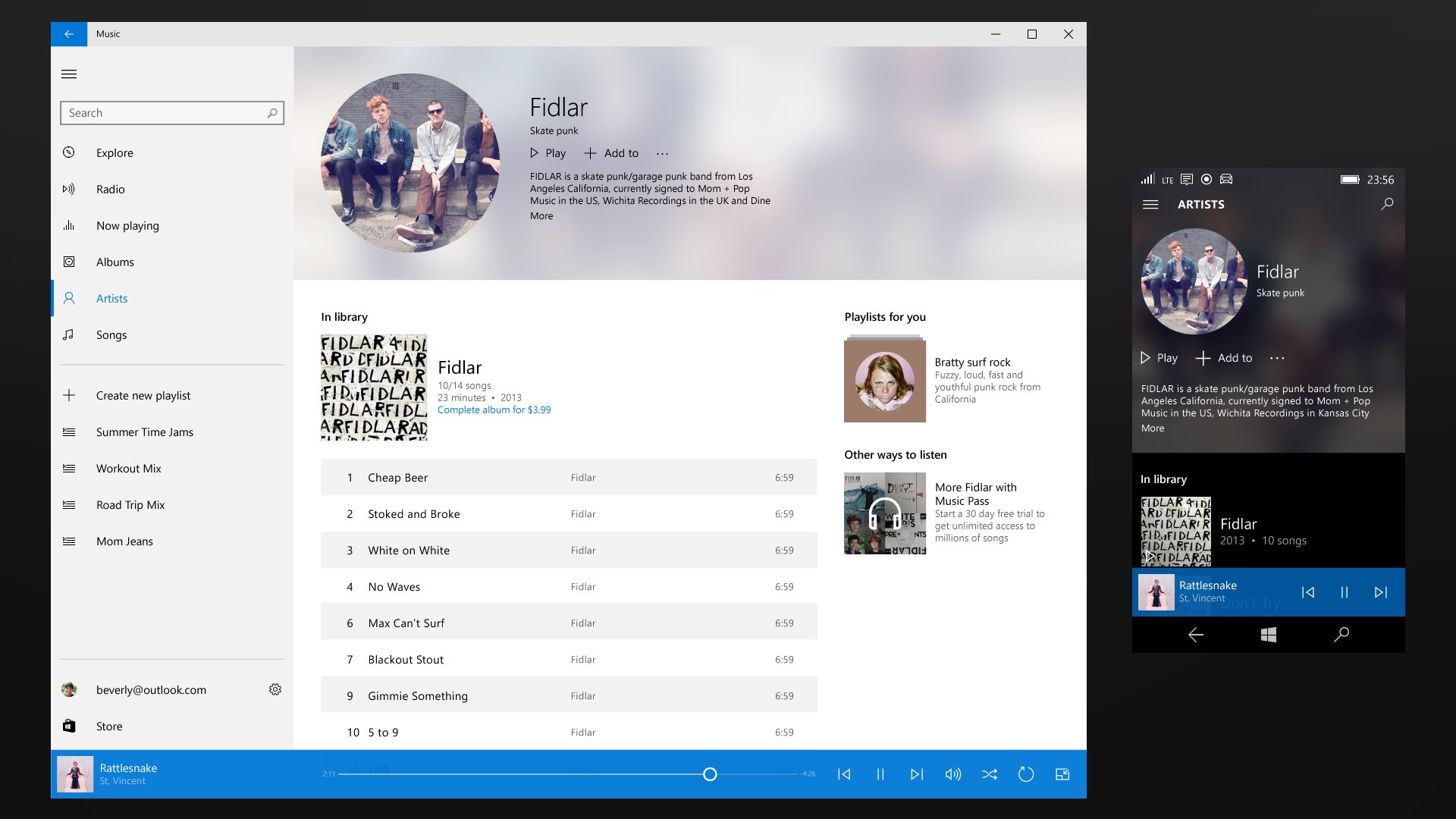Go to Albums in the sidebar
Screen dimensions: 1456x819
[x=115, y=262]
